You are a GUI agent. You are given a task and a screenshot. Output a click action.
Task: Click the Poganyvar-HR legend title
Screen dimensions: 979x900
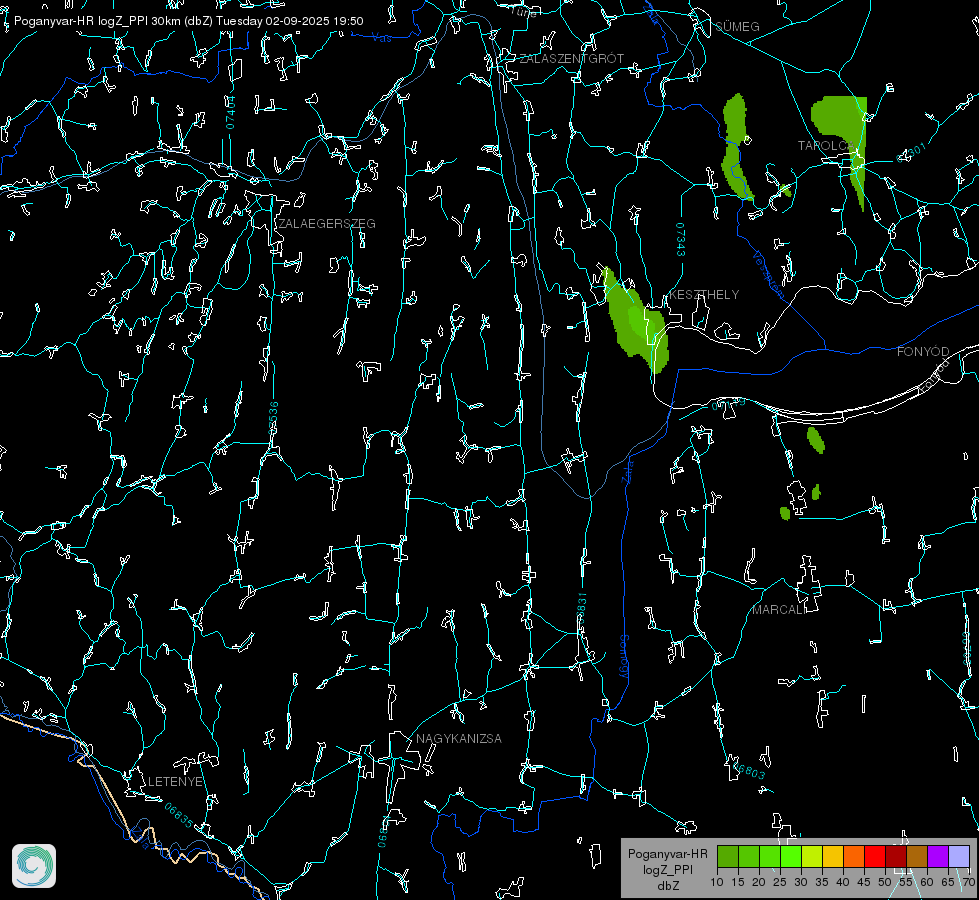(667, 854)
